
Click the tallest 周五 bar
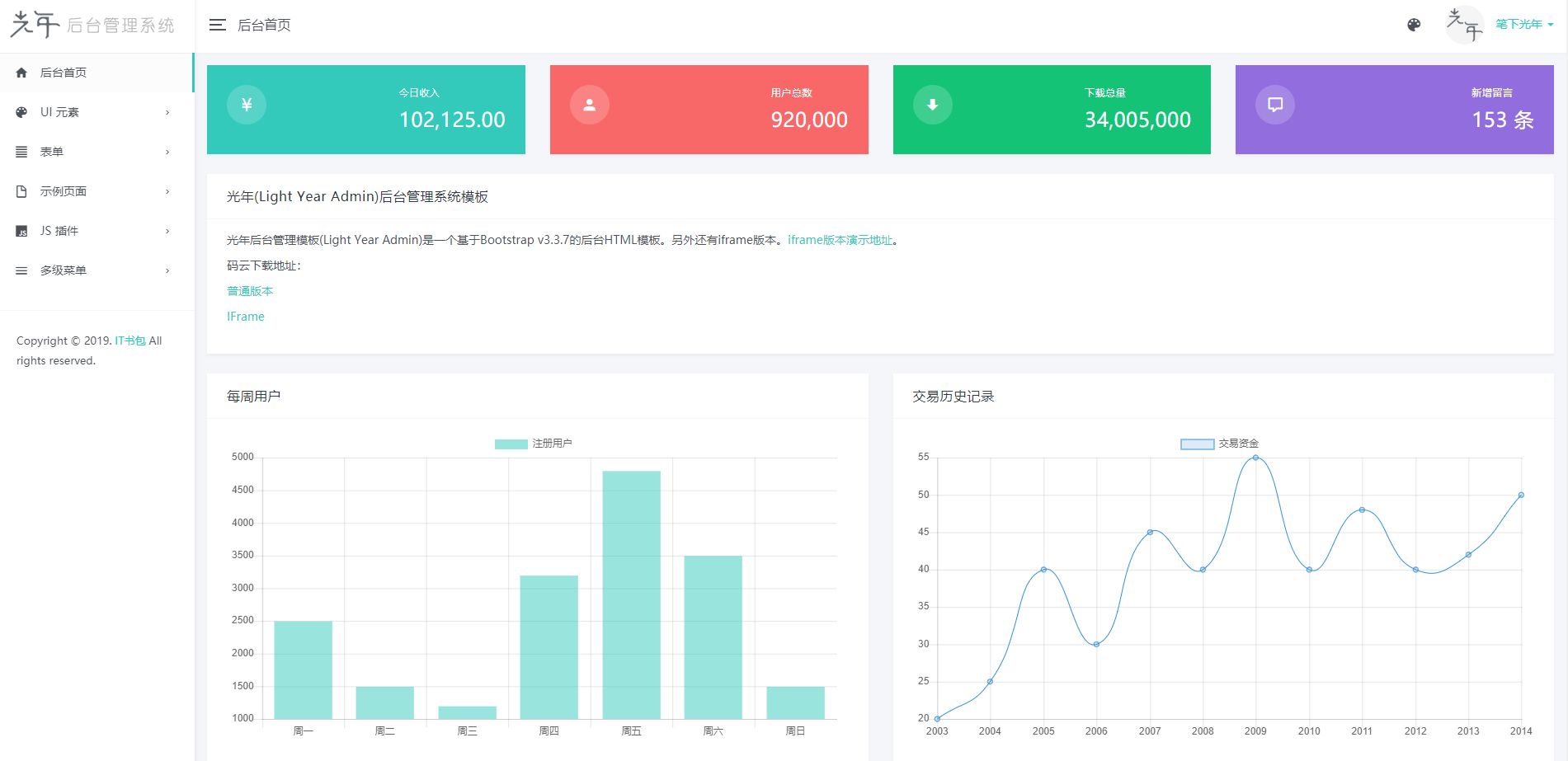tap(631, 594)
